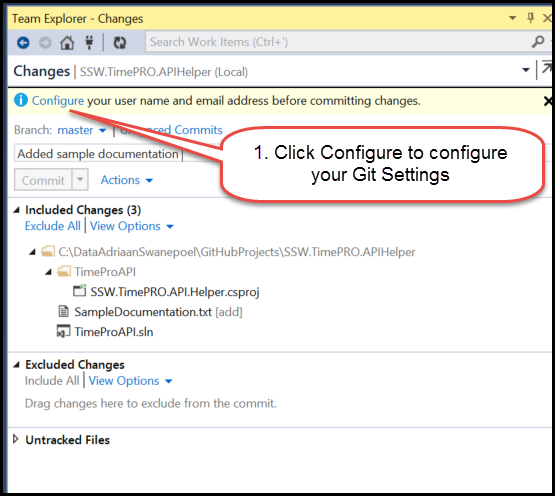Open Manage Connections plug icon
The image size is (555, 496).
[x=89, y=42]
